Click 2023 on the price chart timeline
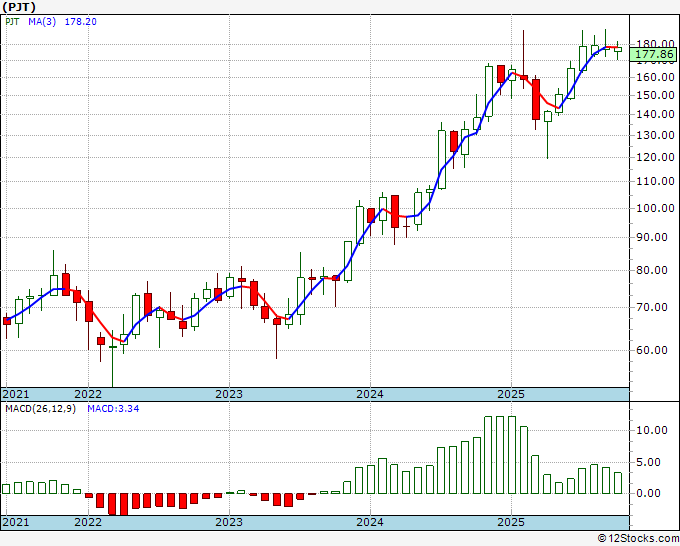 tap(229, 394)
